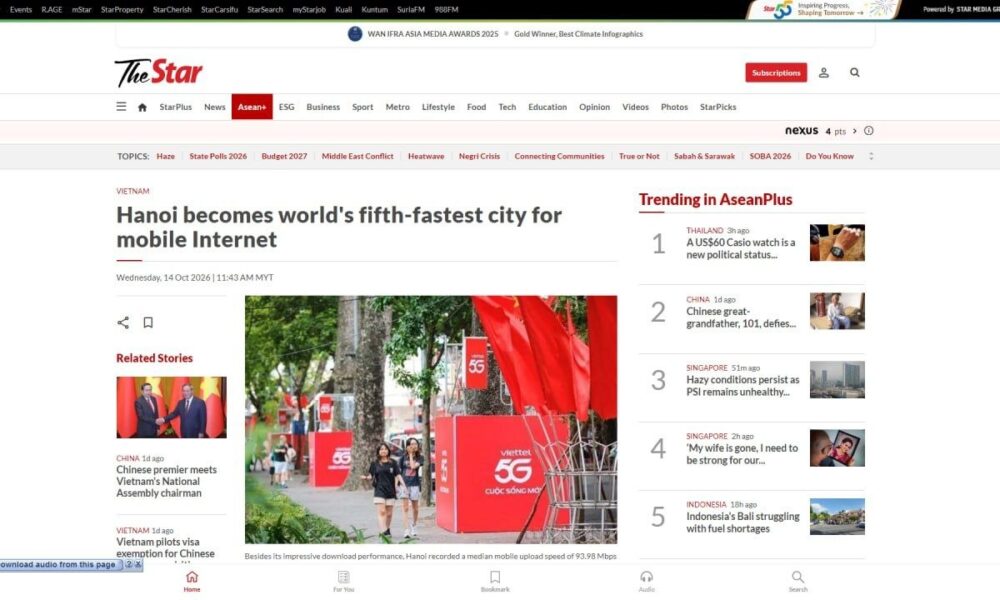Open Bali fuel shortages thumbnail

(837, 516)
